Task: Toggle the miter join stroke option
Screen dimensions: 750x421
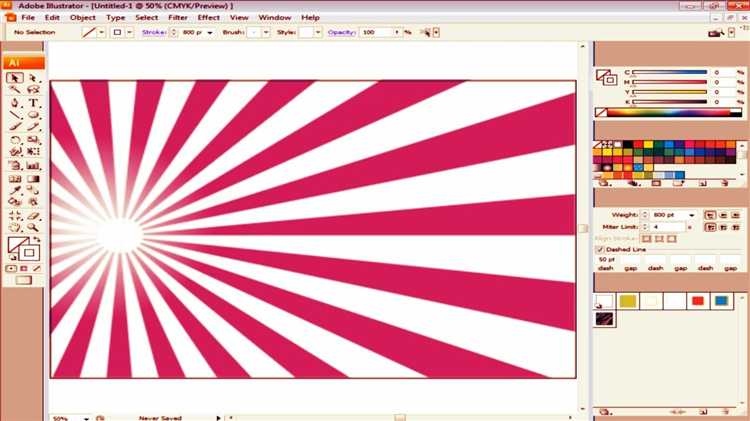Action: tap(710, 227)
